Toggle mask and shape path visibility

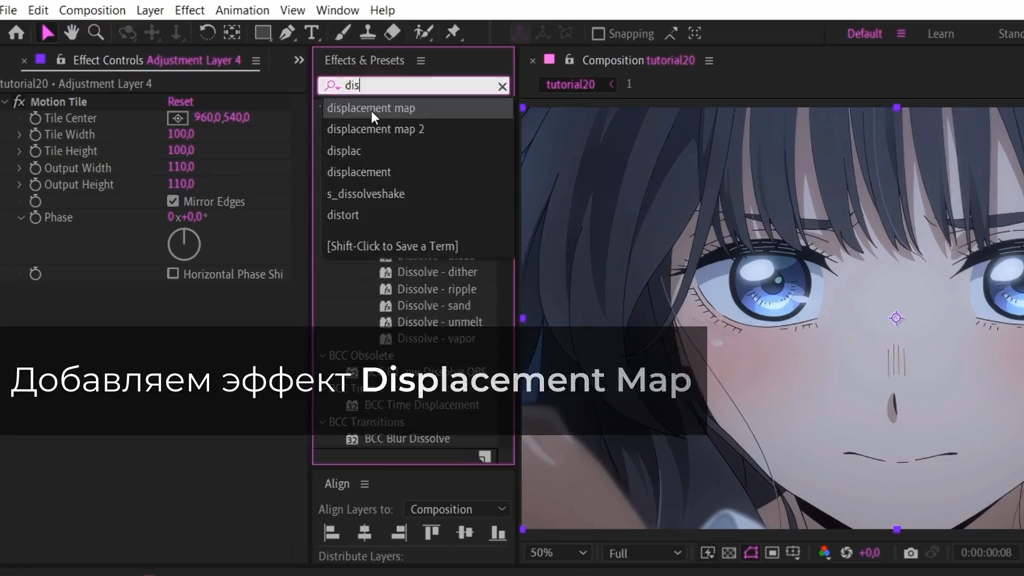tap(751, 553)
